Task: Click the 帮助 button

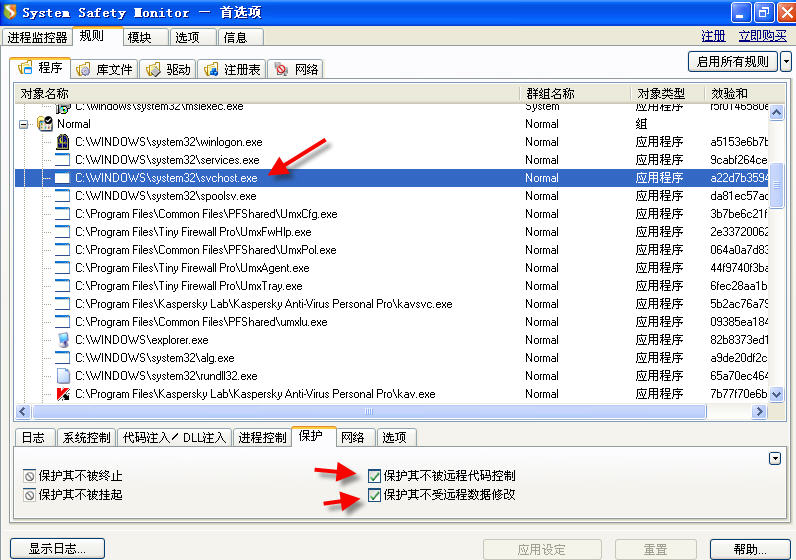Action: tap(750, 549)
